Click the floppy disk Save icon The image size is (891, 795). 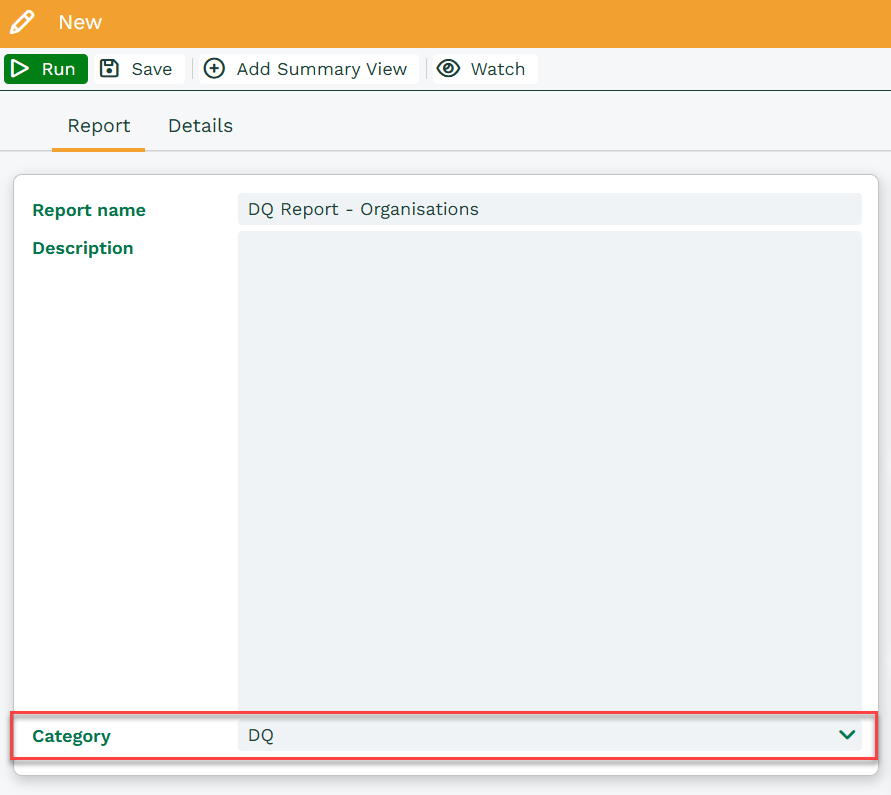pyautogui.click(x=110, y=69)
